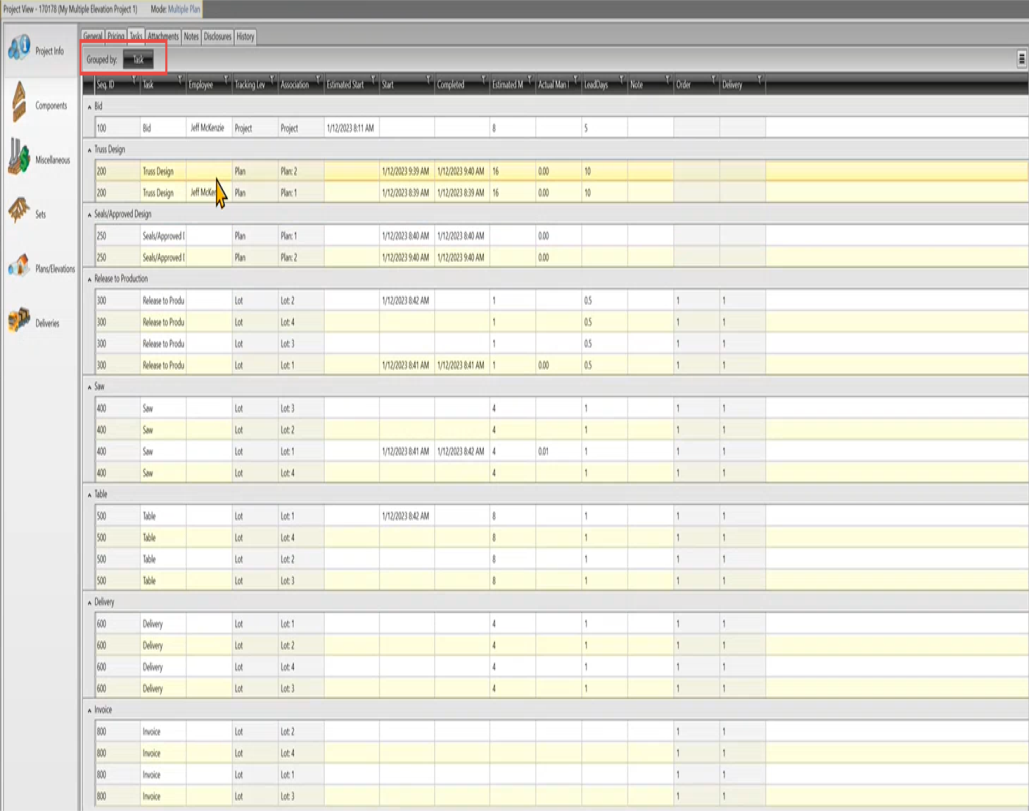Click the Task grouping chip

coord(138,60)
